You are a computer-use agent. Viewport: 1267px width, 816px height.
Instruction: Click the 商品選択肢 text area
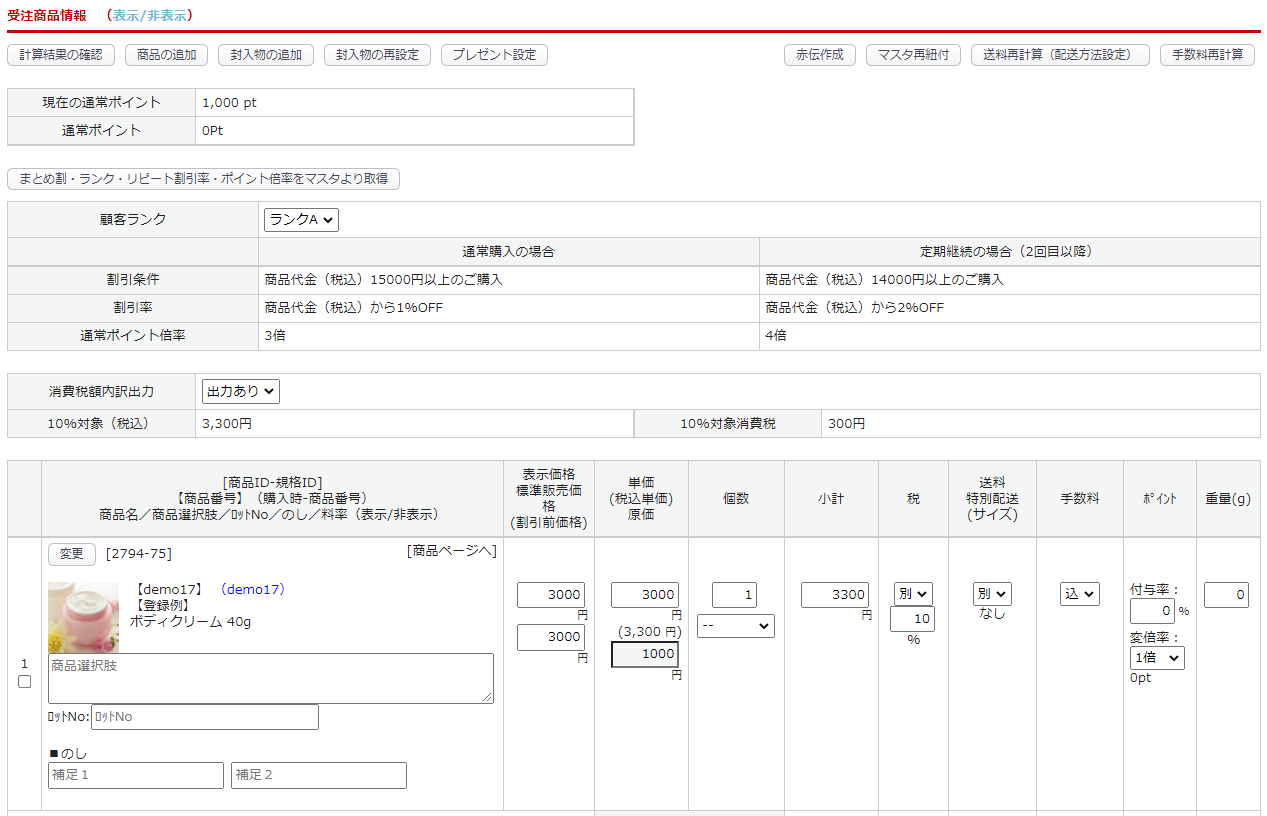pos(271,678)
